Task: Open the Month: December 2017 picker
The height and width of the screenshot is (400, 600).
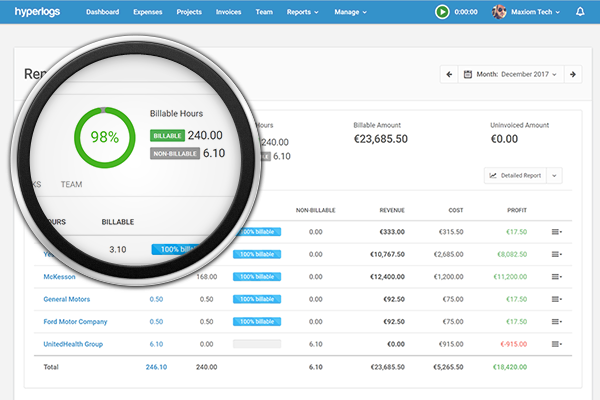Action: click(x=511, y=74)
